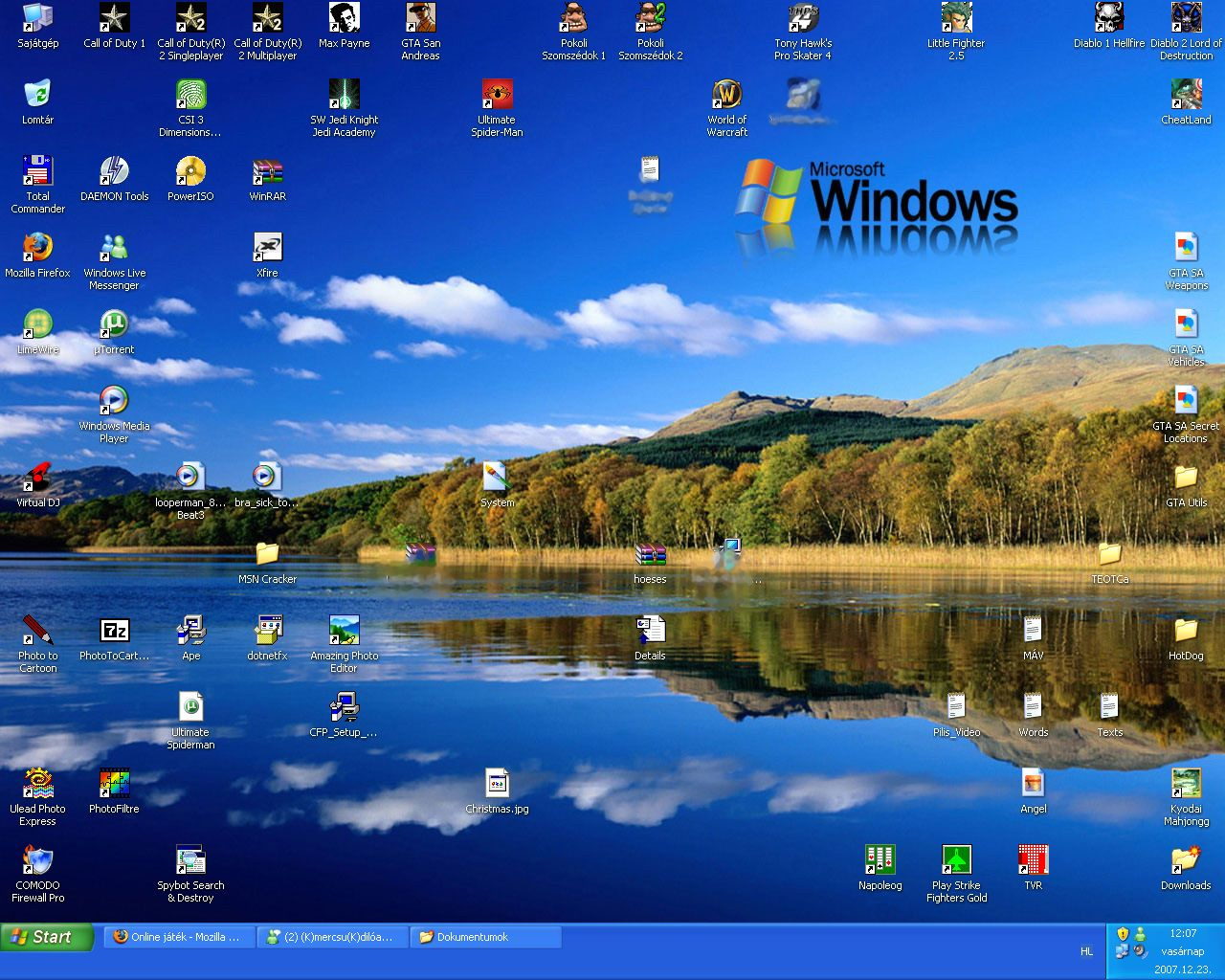This screenshot has height=980, width=1225.
Task: Select the PhotoToCart 7z archive
Action: (114, 639)
